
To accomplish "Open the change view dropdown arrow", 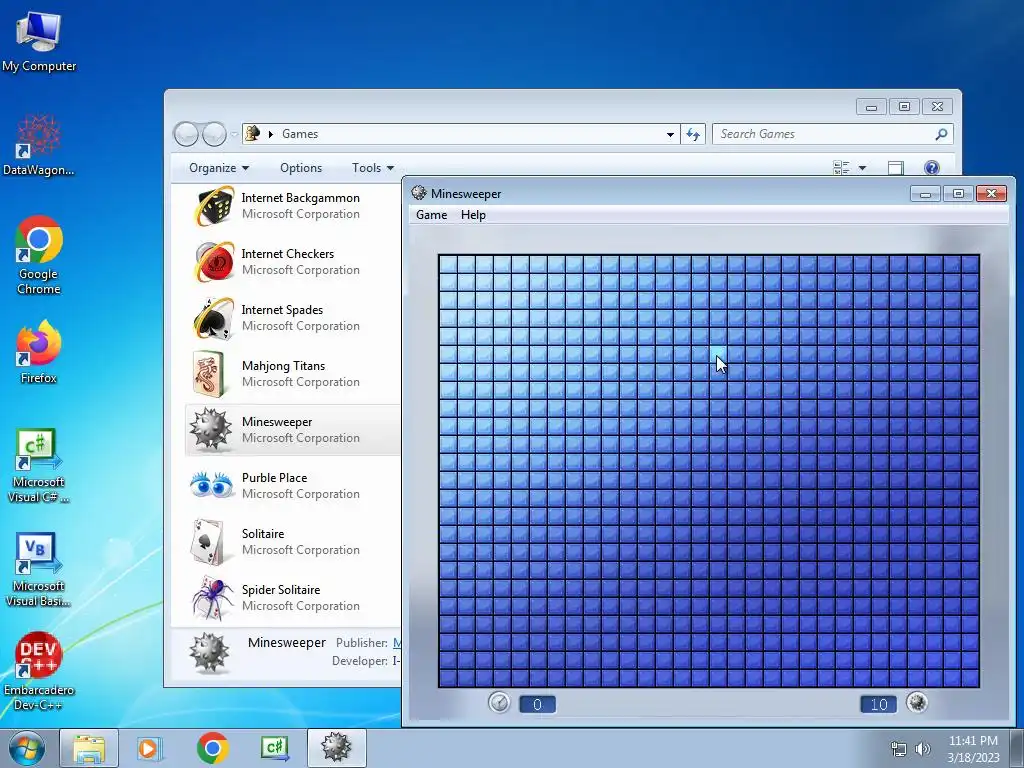I will coord(862,168).
